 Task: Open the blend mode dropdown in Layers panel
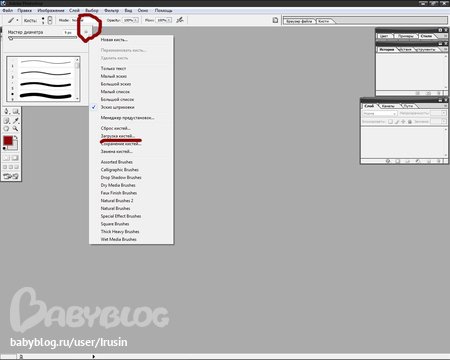point(379,113)
